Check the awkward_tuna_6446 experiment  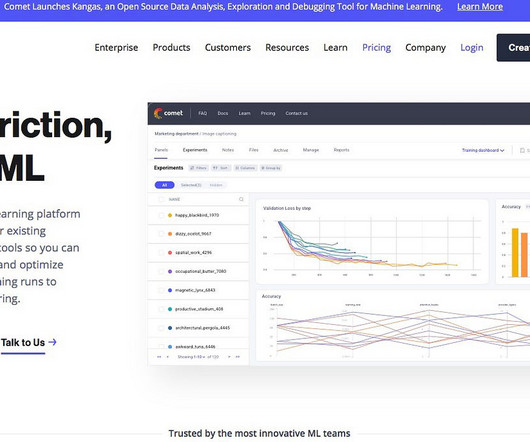[x=161, y=347]
